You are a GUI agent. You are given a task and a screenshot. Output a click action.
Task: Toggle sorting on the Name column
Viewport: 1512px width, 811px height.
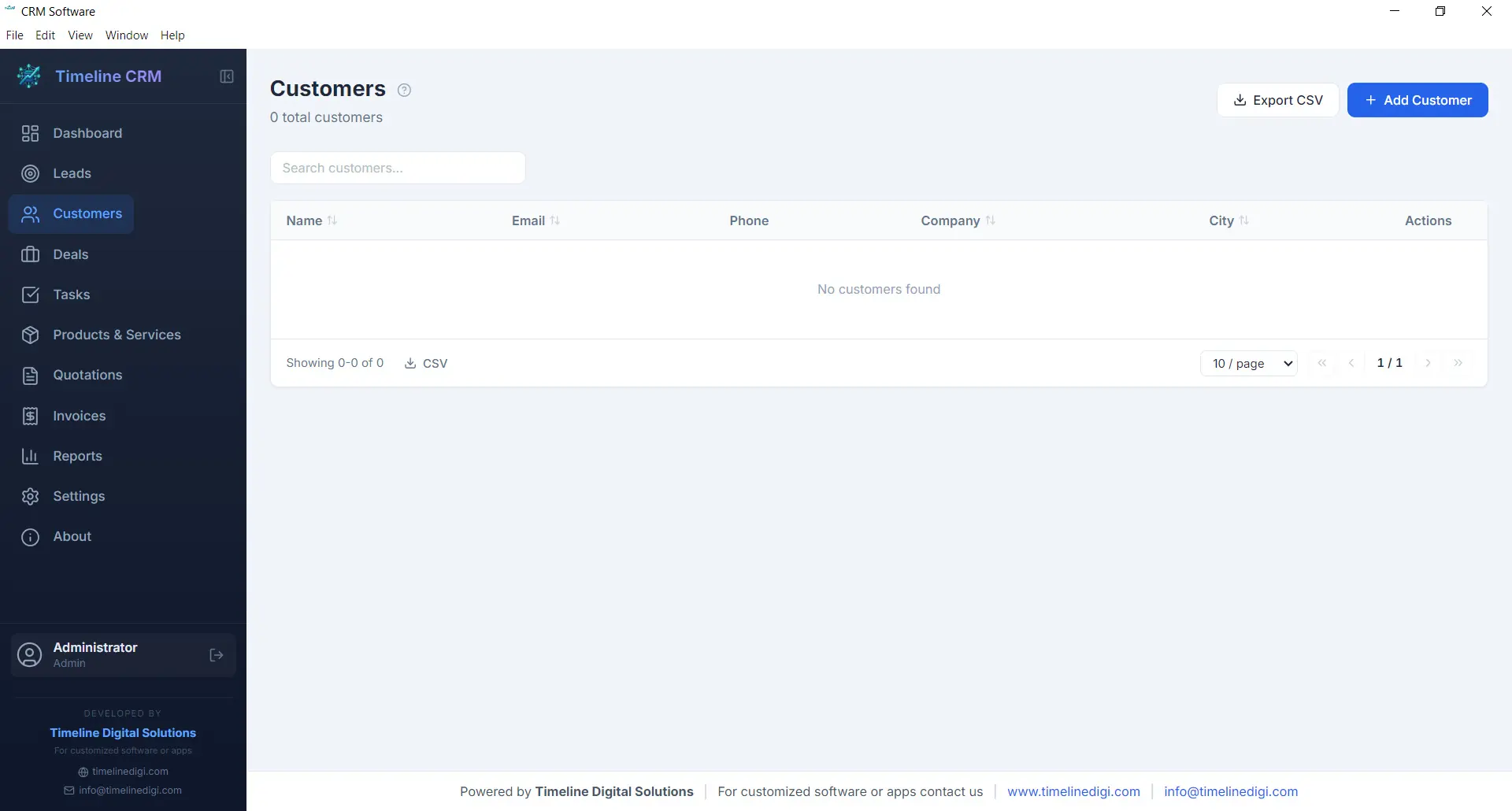(x=333, y=220)
